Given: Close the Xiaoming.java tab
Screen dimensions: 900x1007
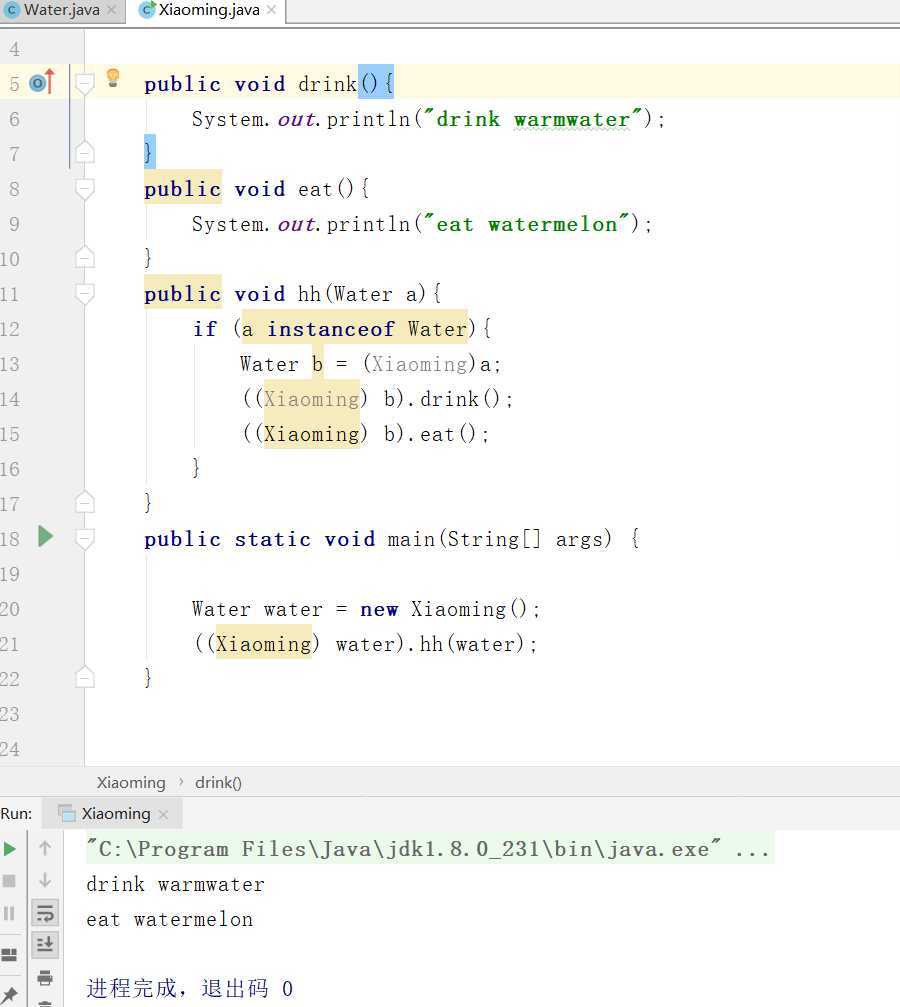Looking at the screenshot, I should pos(271,10).
